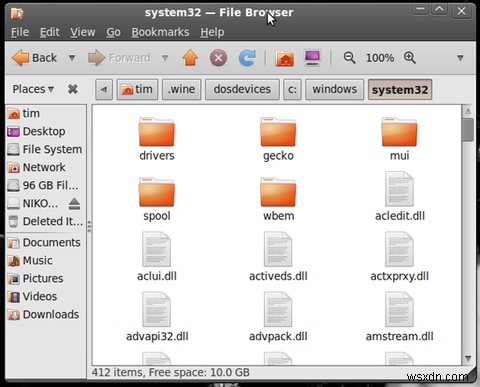
Task: Zoom in with the magnifier plus icon
Action: tap(410, 58)
